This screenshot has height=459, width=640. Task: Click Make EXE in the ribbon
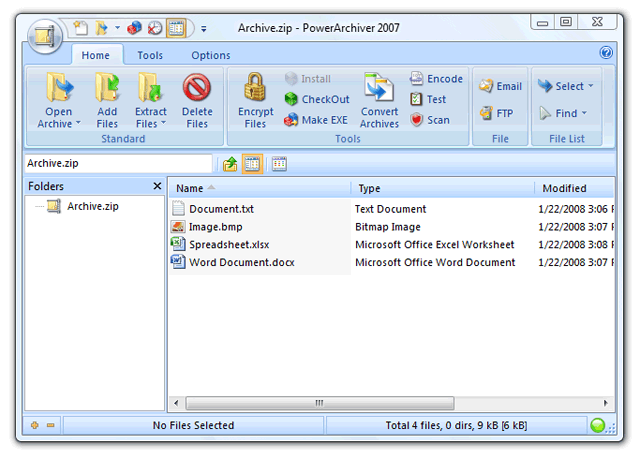[316, 120]
